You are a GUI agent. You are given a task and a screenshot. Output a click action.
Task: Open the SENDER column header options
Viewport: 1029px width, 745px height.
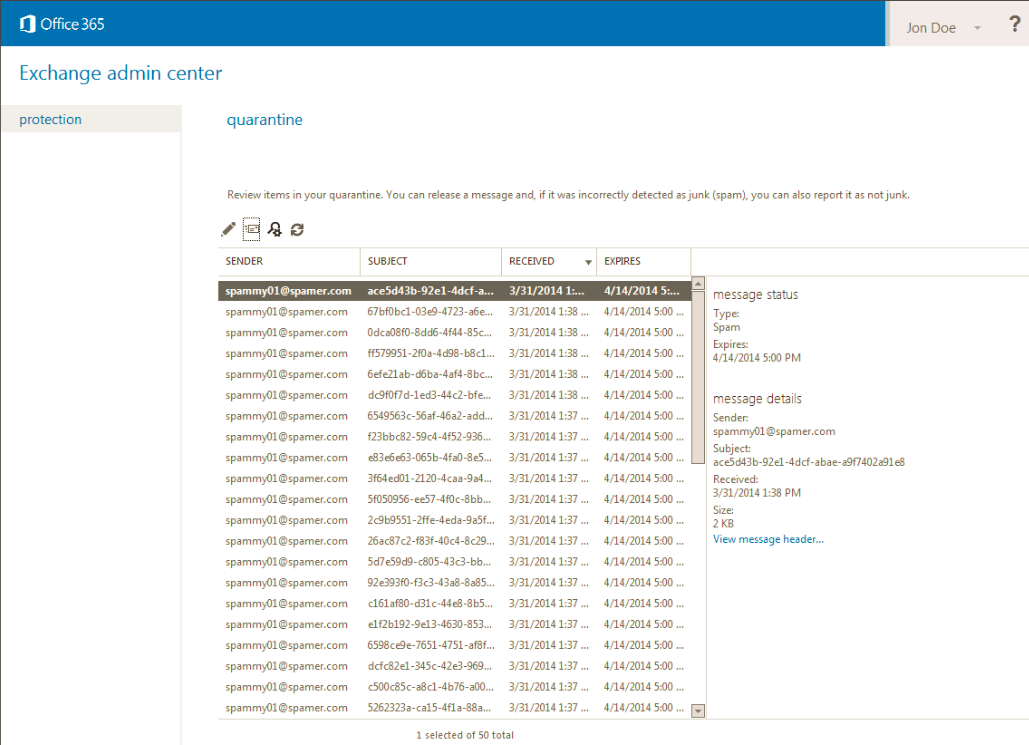click(x=243, y=261)
